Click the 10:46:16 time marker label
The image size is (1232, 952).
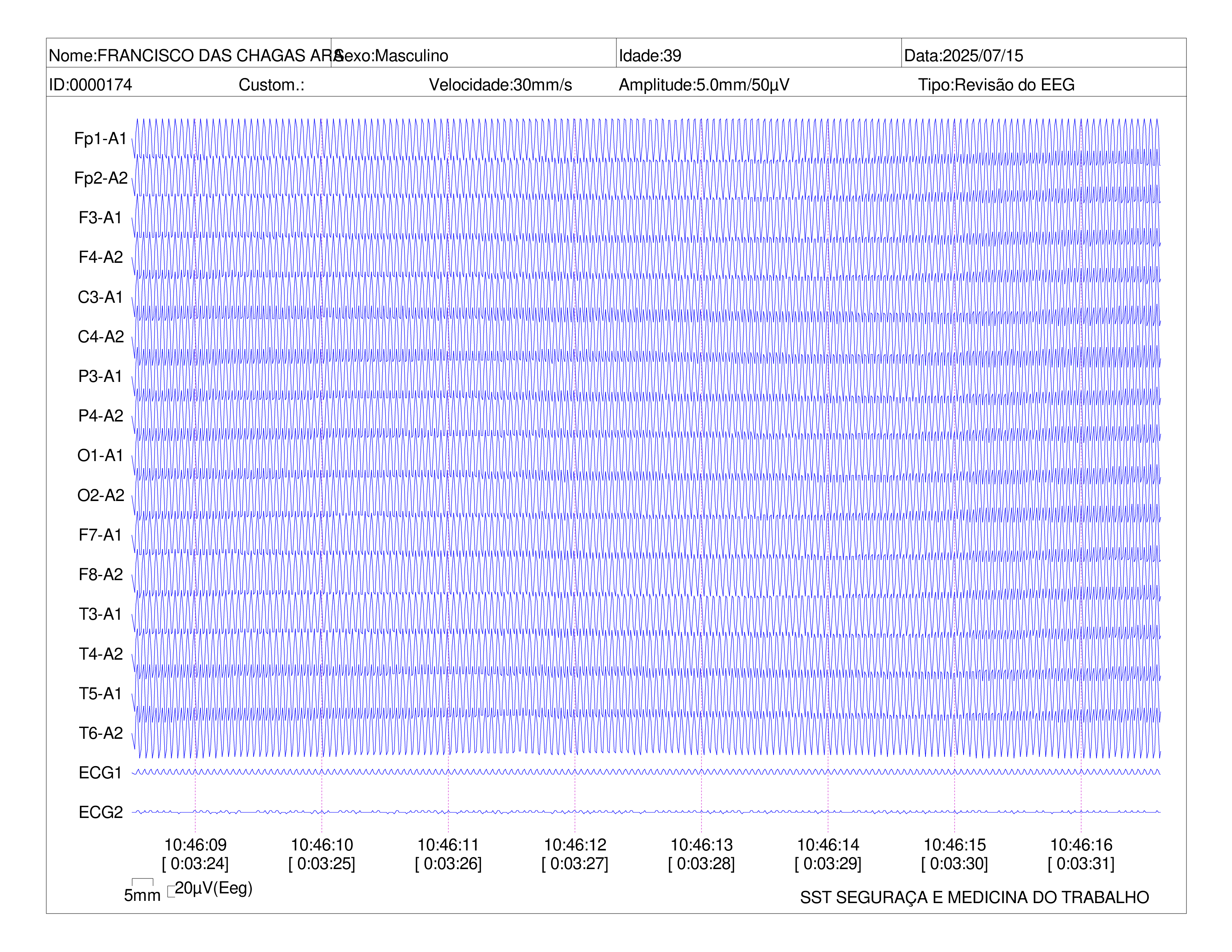(1081, 845)
